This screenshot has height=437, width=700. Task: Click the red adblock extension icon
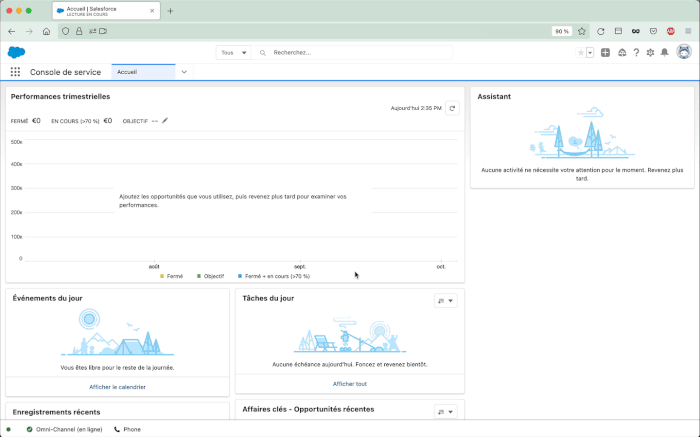click(671, 31)
